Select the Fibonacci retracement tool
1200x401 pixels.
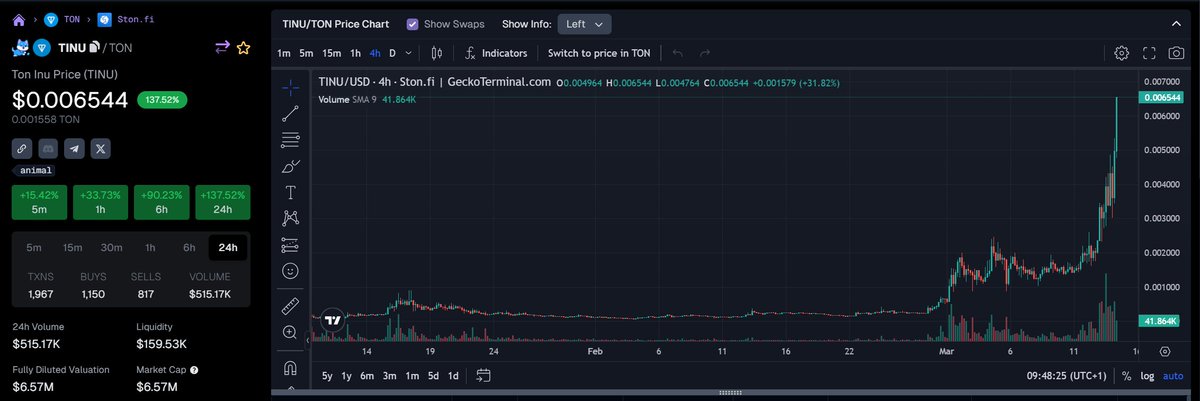[x=290, y=140]
